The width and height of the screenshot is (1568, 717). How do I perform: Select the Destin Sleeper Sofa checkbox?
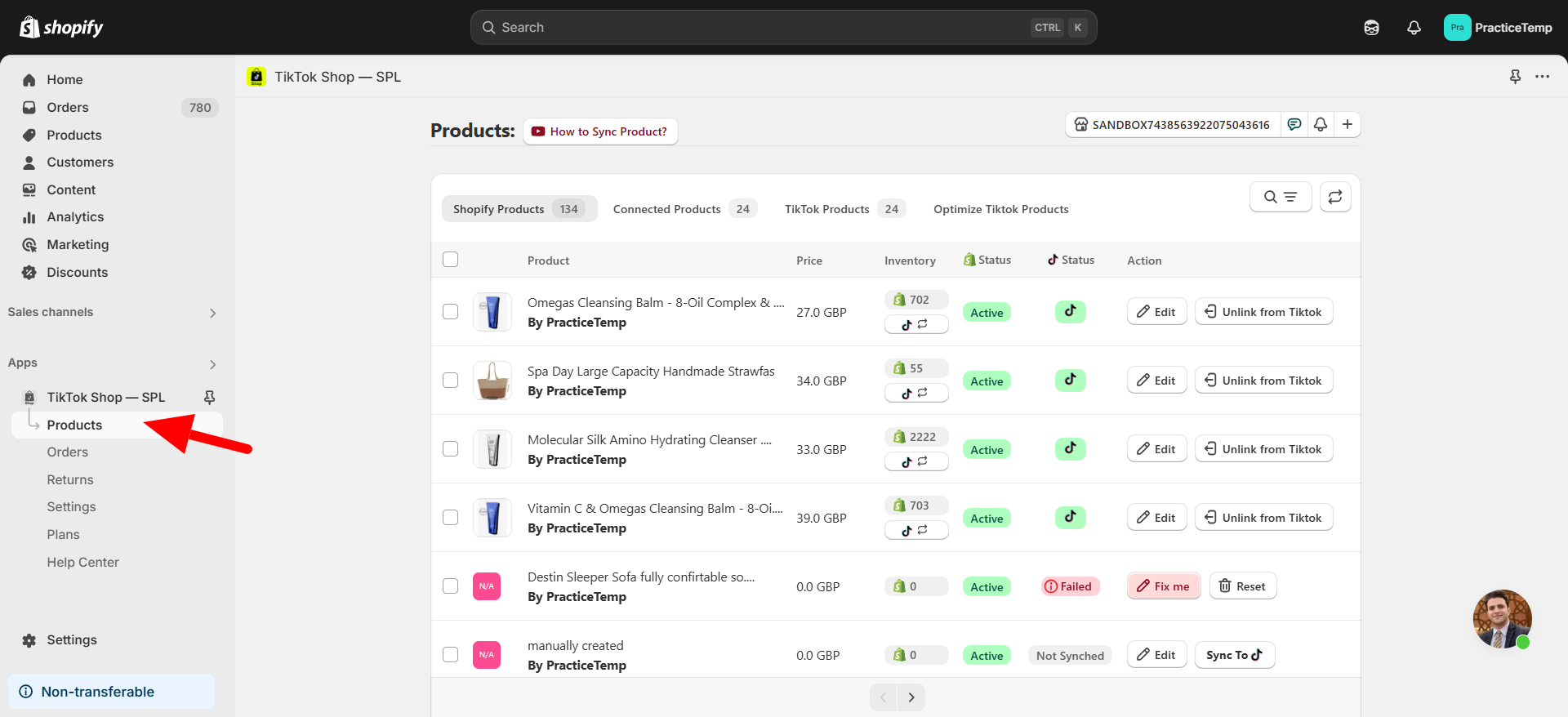(450, 586)
